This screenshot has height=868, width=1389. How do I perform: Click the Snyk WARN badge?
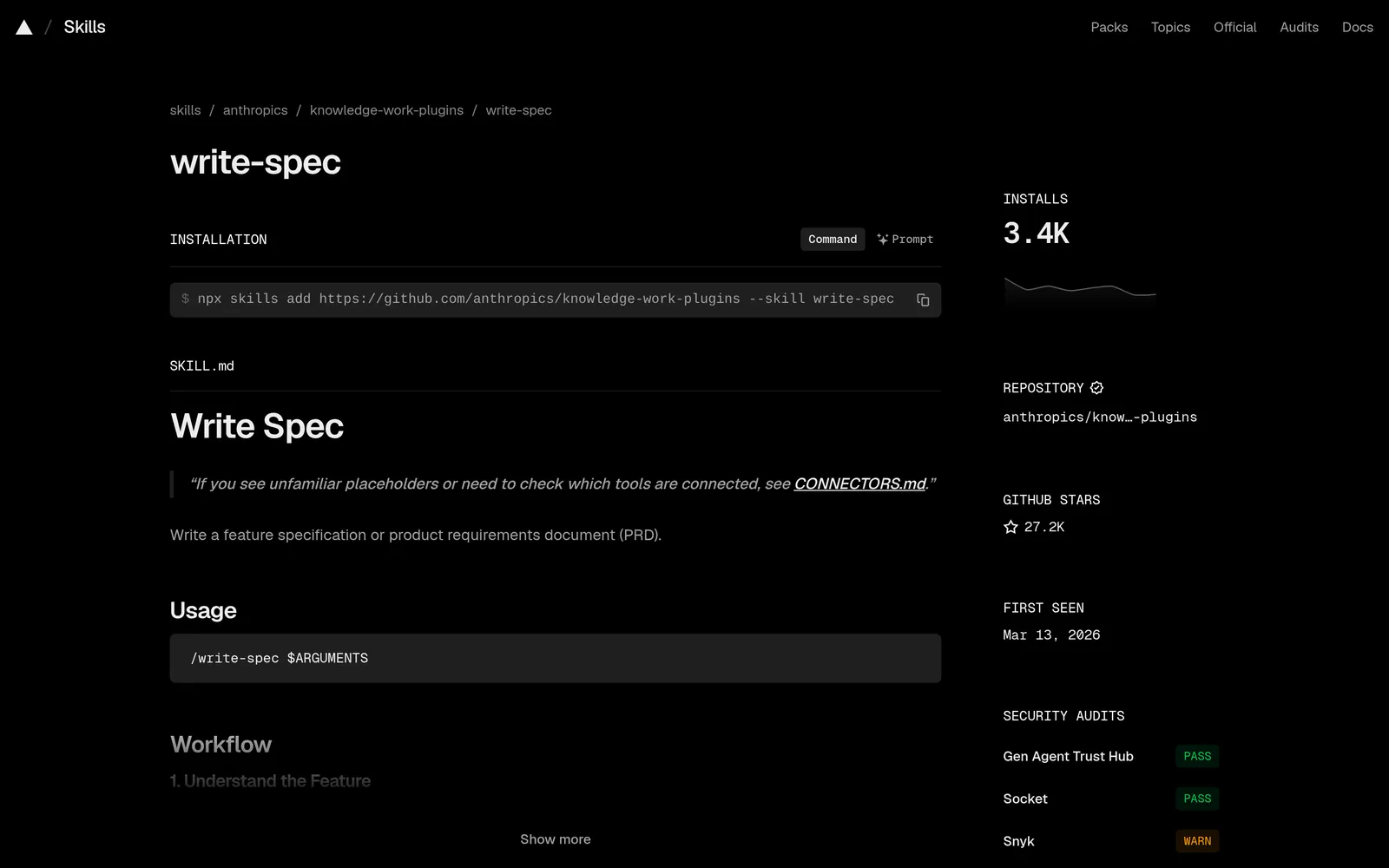pos(1197,841)
